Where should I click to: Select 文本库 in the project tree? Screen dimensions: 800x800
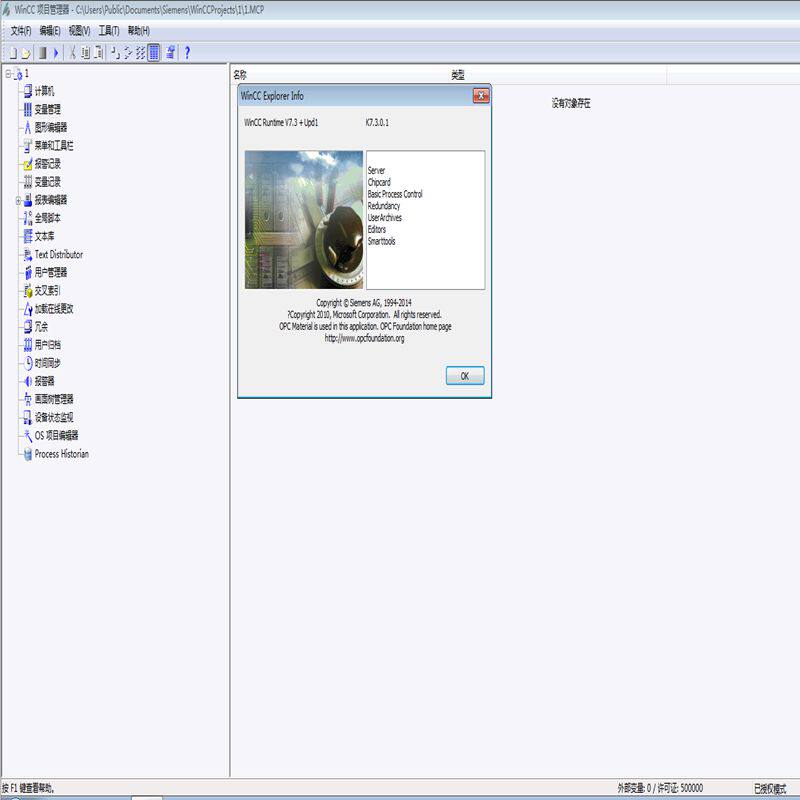[44, 236]
